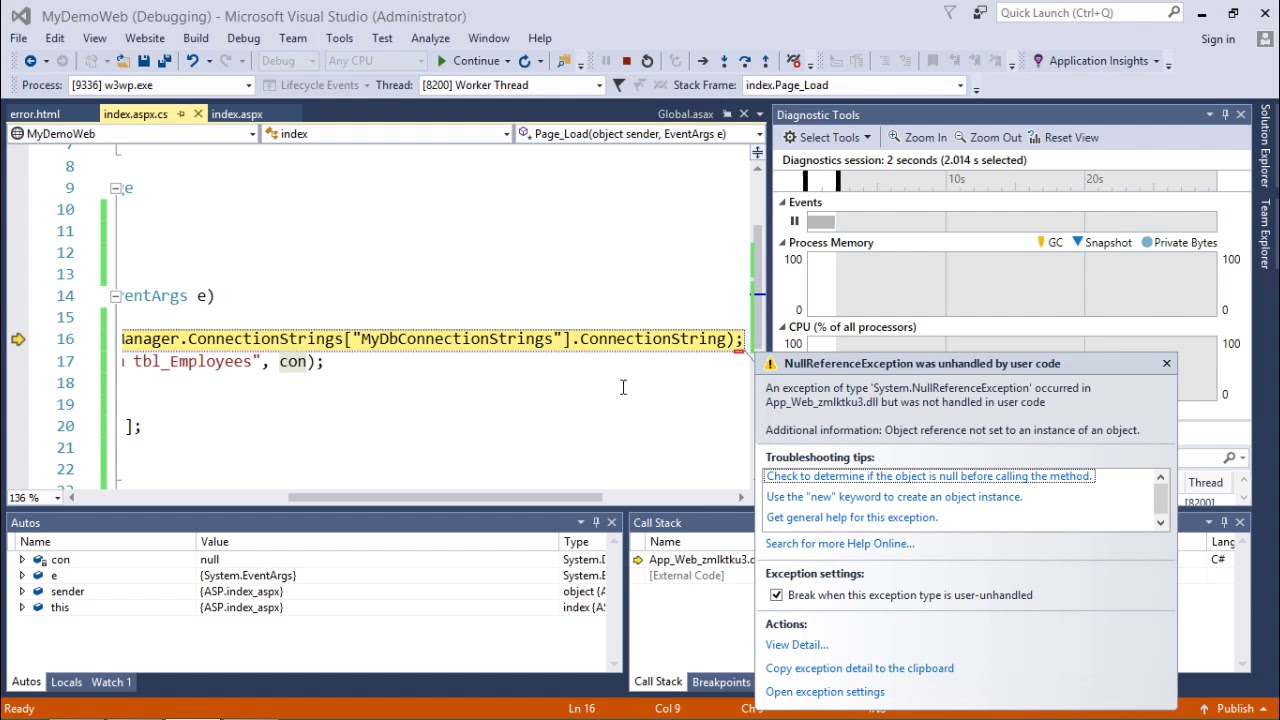Image resolution: width=1280 pixels, height=720 pixels.
Task: Click the Save floppy disk icon
Action: 144,61
